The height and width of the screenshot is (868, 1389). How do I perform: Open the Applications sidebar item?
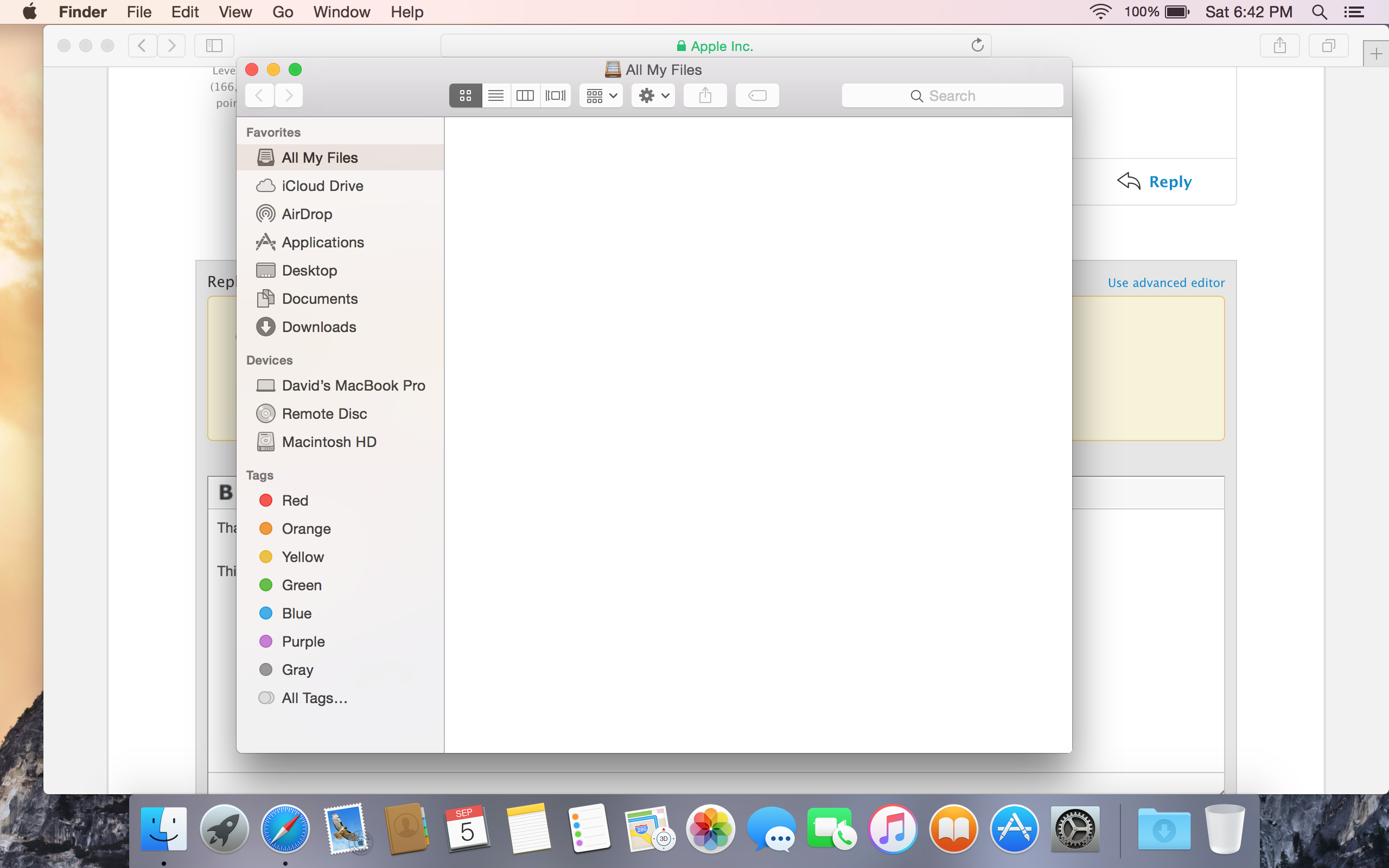pyautogui.click(x=323, y=242)
